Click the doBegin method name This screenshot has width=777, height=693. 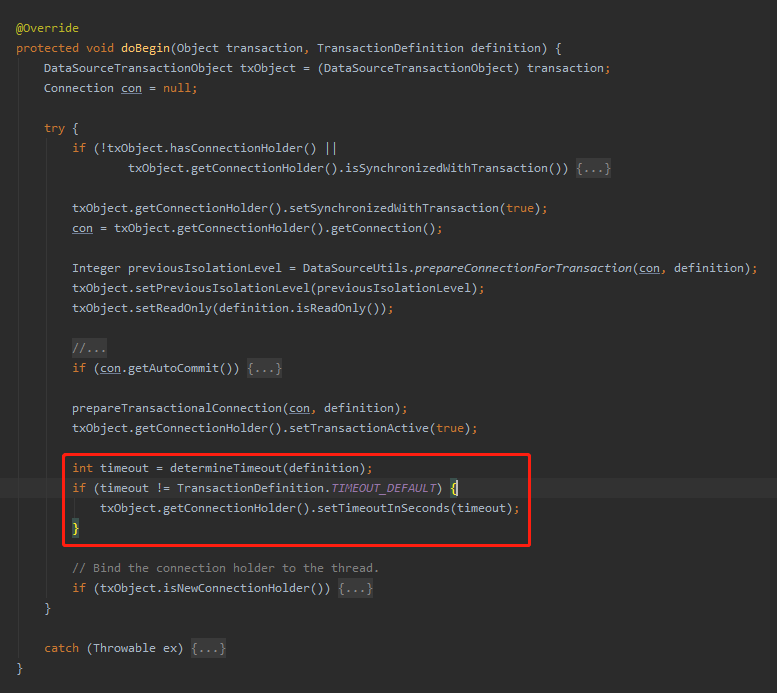click(x=145, y=48)
